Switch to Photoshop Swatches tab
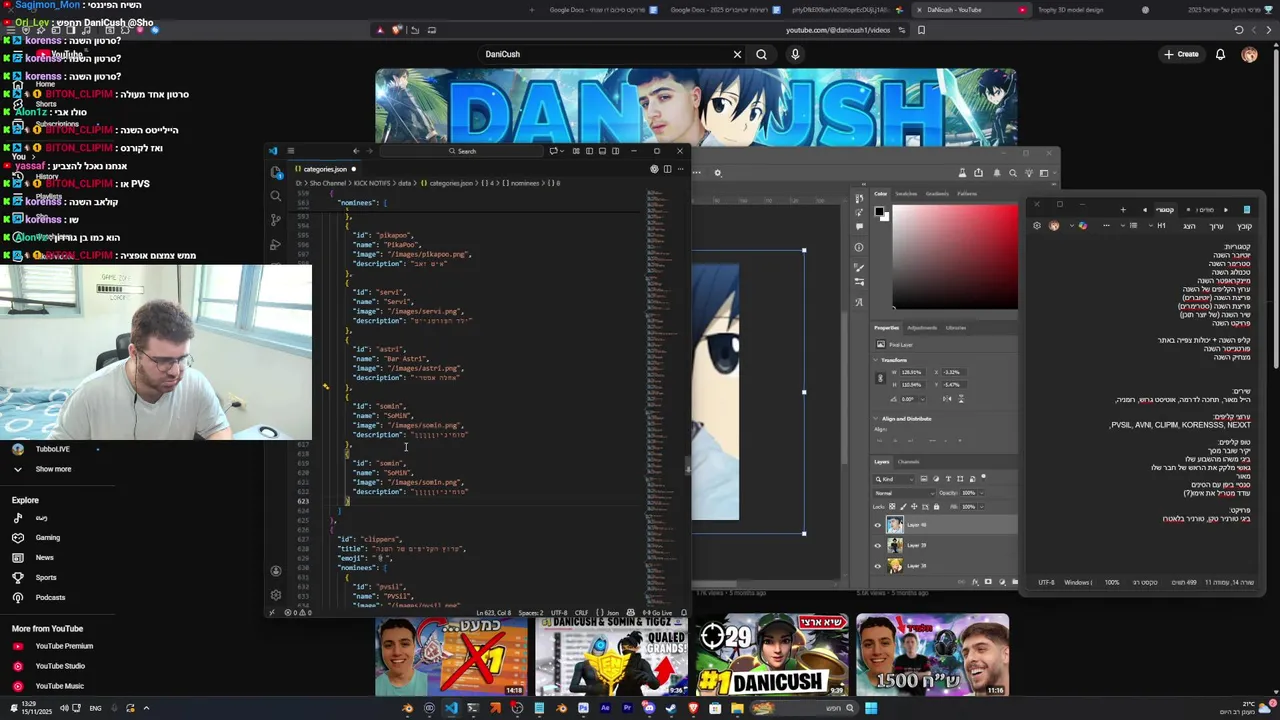This screenshot has width=1280, height=720. point(906,194)
